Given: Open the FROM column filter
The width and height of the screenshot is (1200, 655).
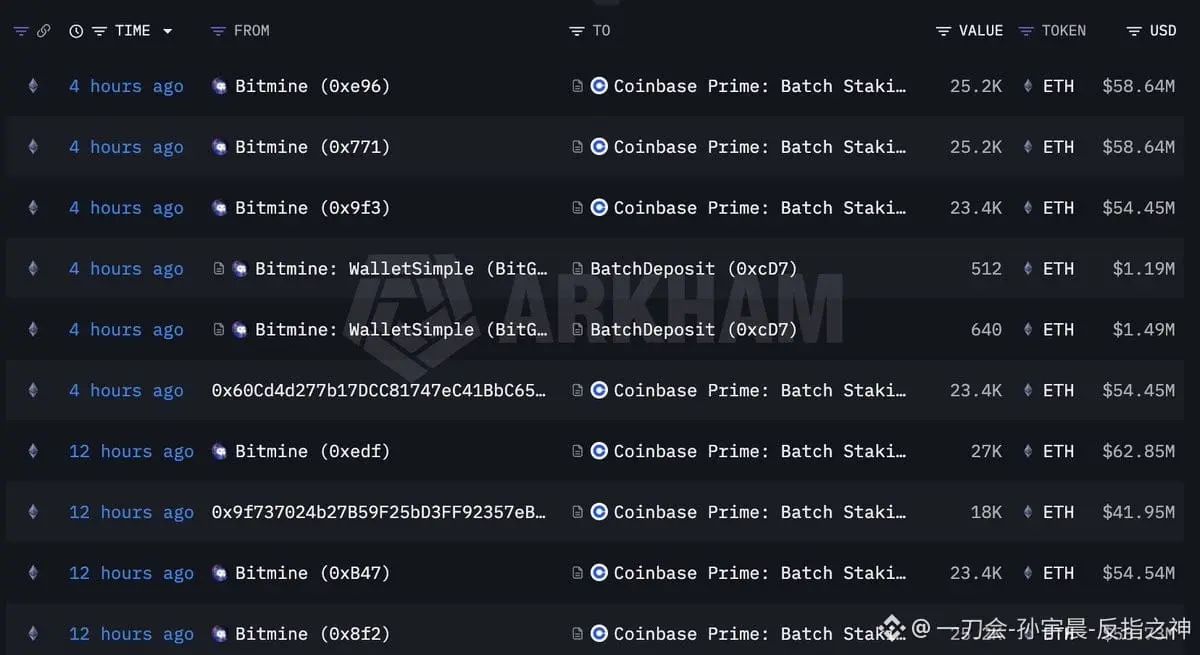Looking at the screenshot, I should 218,31.
